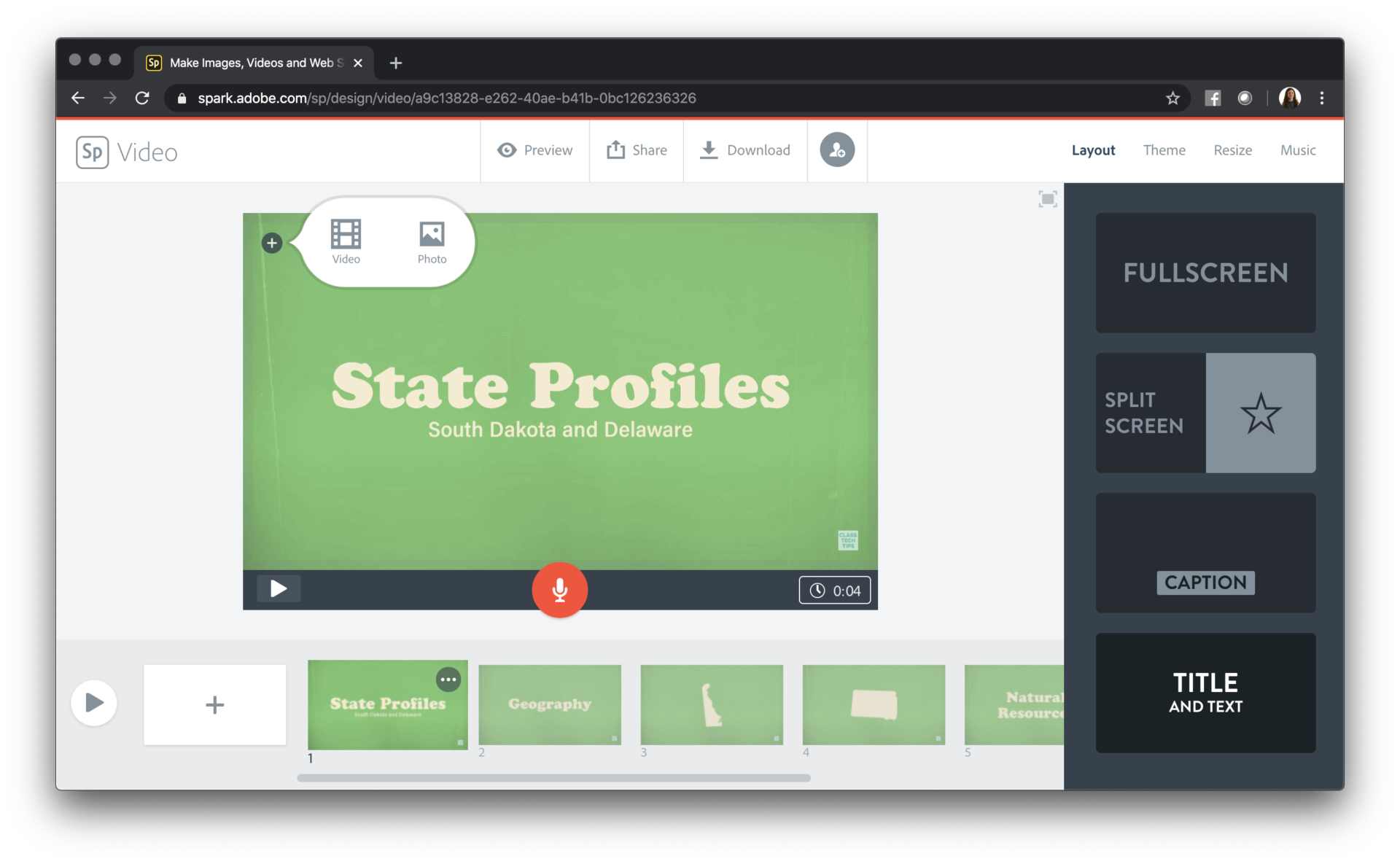Open the invite collaborators icon
This screenshot has width=1400, height=864.
[837, 150]
